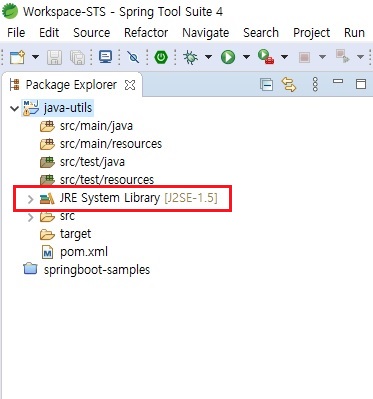373x399 pixels.
Task: Open the Console terminal toolbar icon
Action: (106, 57)
